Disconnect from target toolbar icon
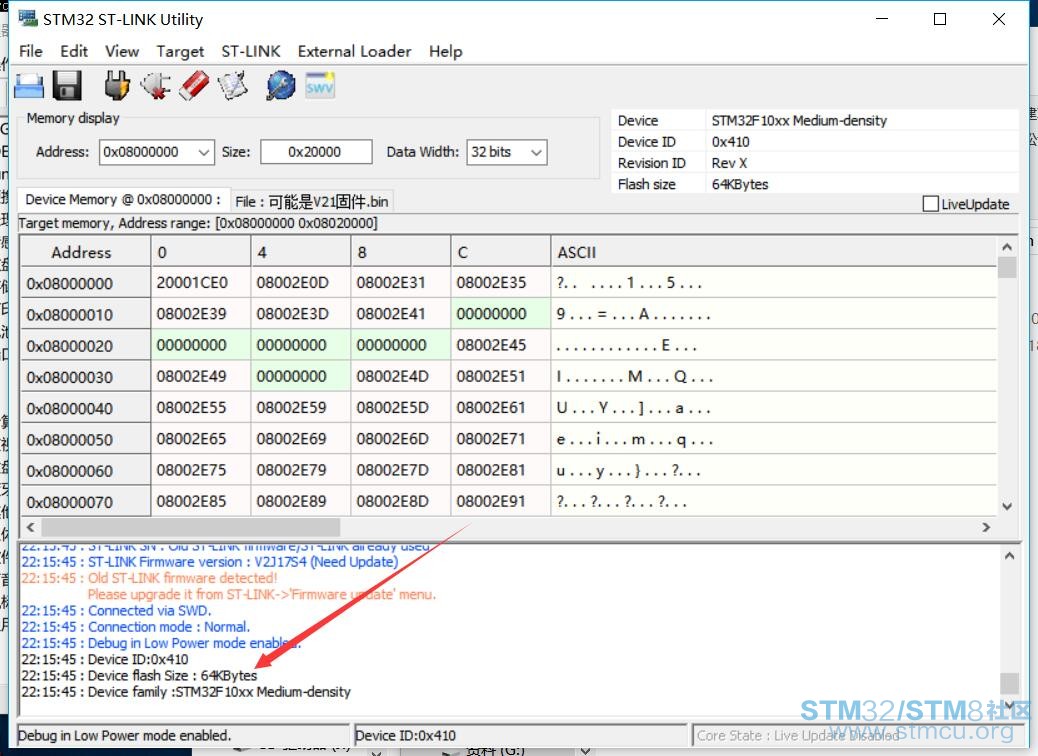The height and width of the screenshot is (756, 1038). click(156, 86)
